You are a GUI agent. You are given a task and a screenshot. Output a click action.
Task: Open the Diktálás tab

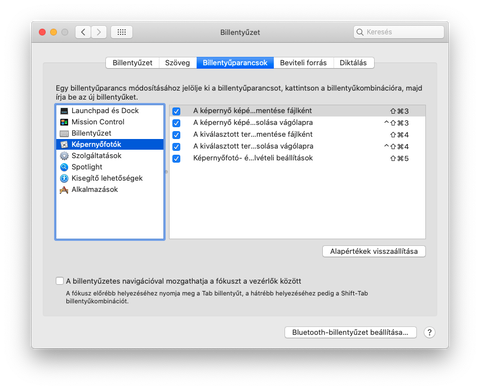point(353,63)
